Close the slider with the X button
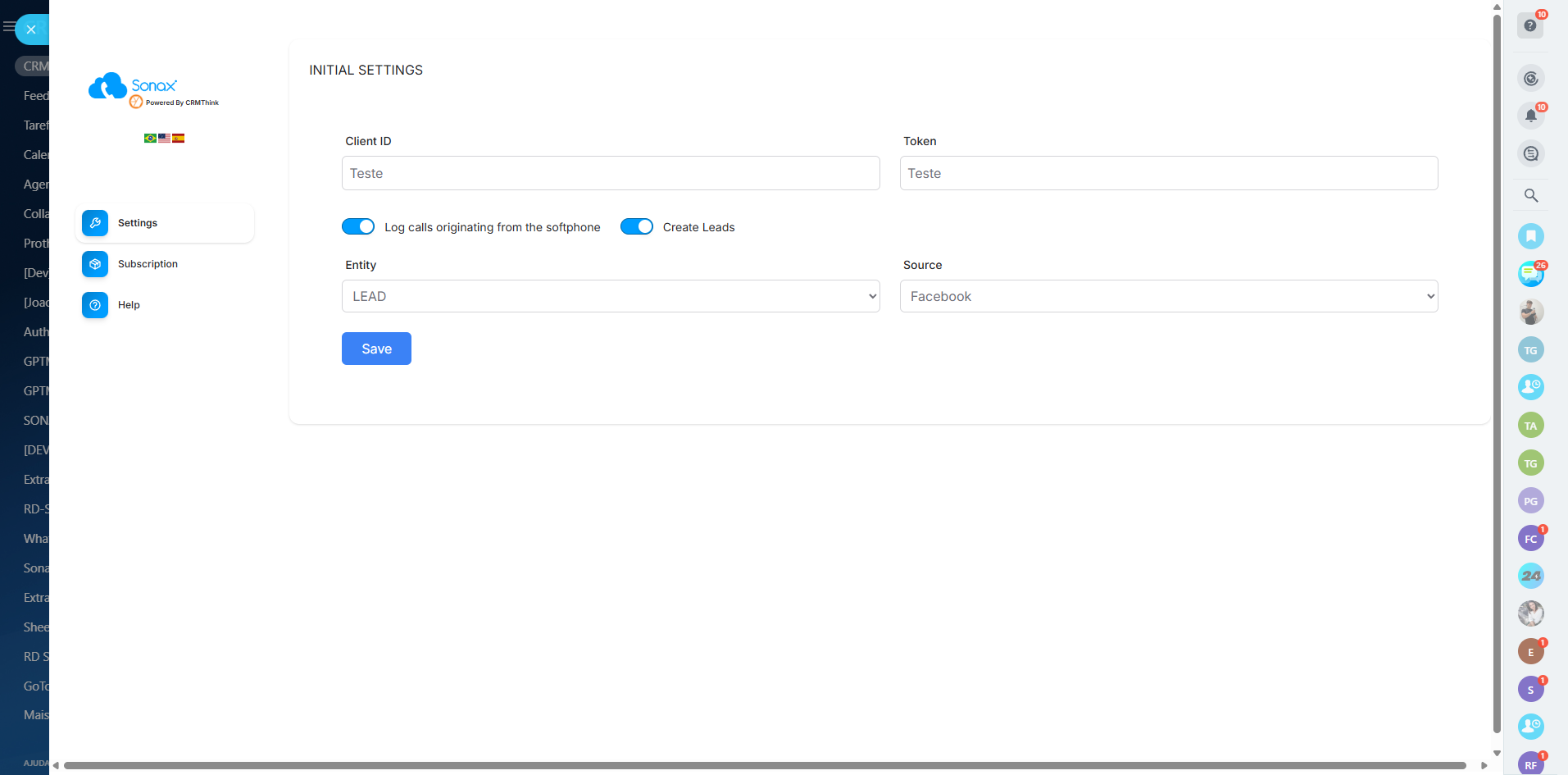 (31, 30)
